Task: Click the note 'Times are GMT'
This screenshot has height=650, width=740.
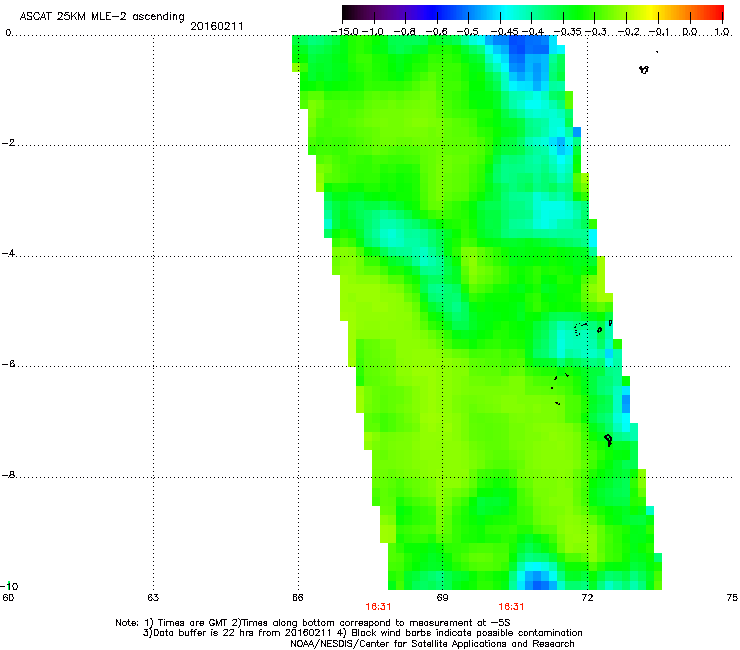Action: tap(192, 623)
